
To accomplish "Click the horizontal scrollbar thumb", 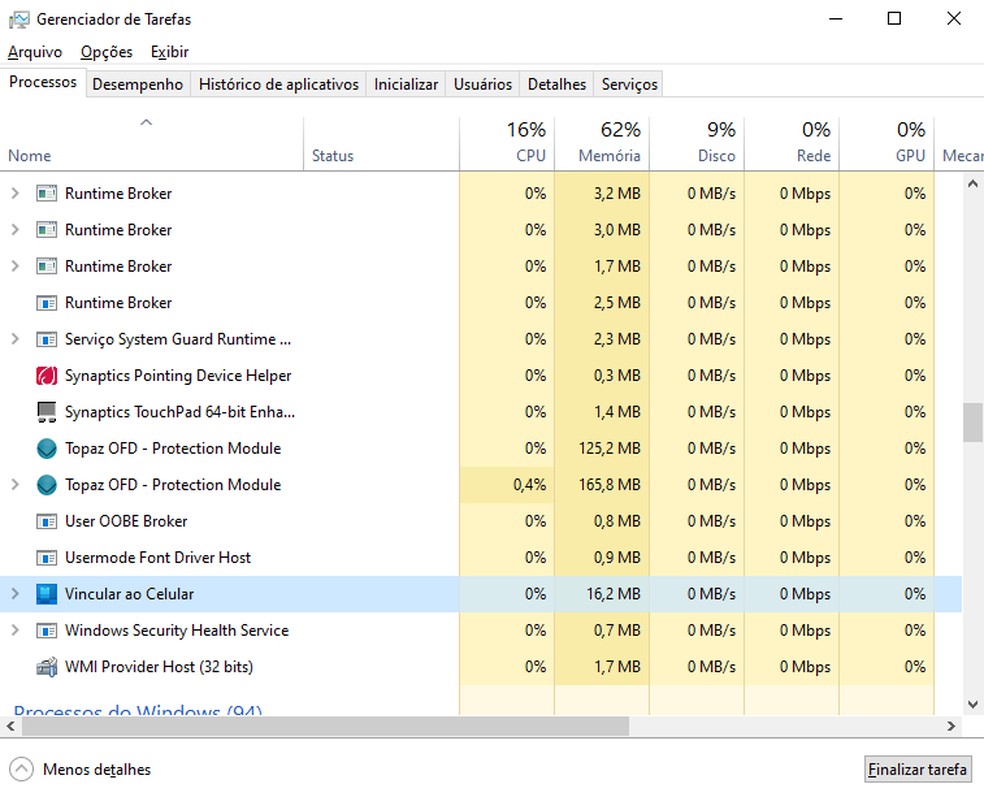I will (x=320, y=726).
